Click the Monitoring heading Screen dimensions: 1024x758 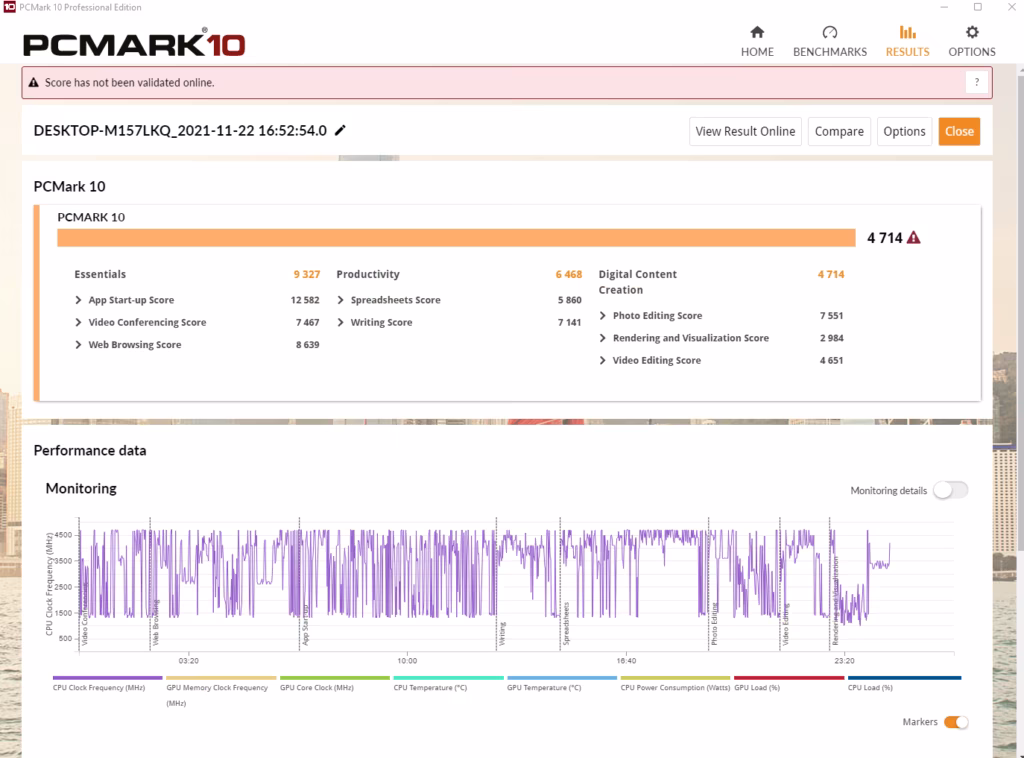[81, 488]
